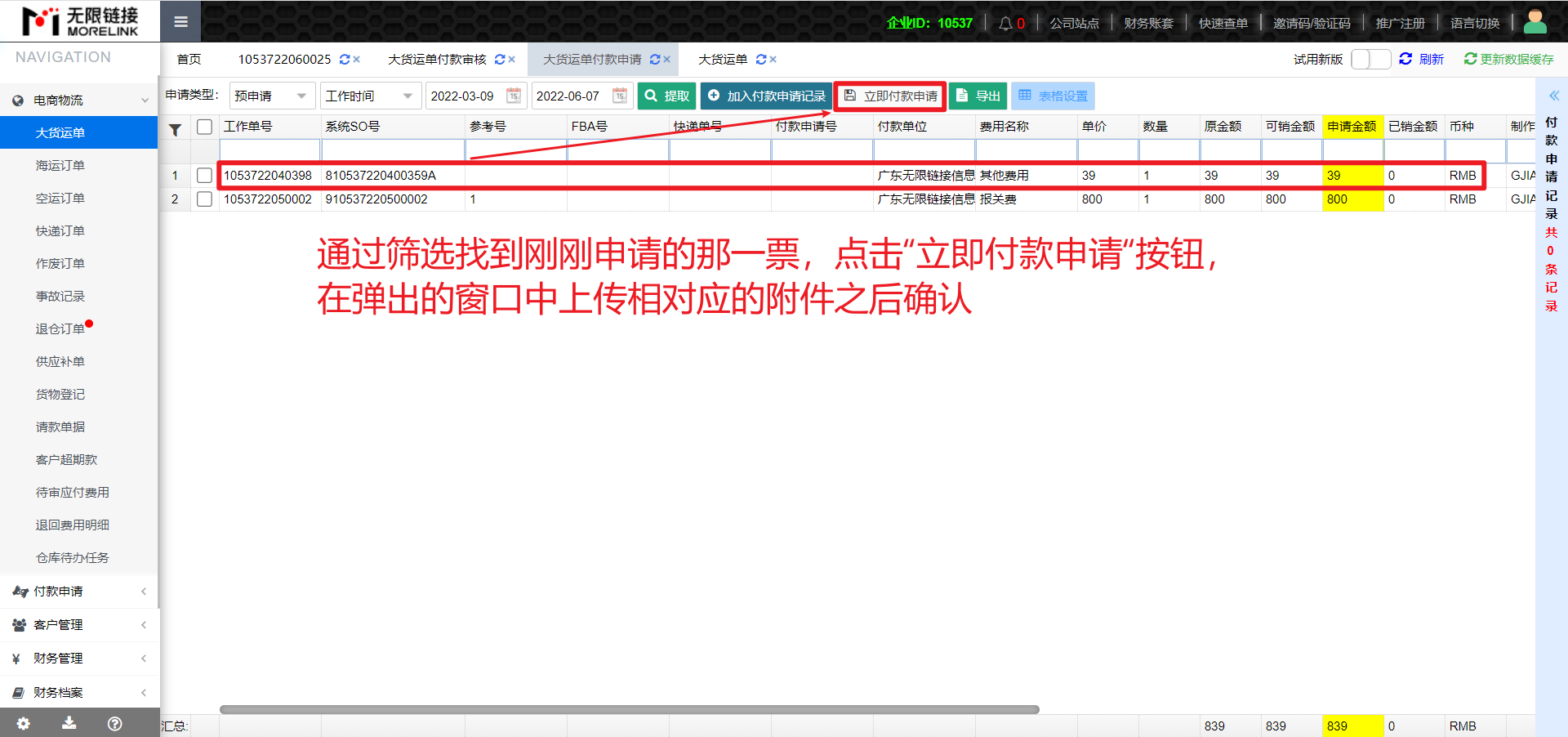Open the settings gear in the sidebar footer
1568x737 pixels.
pyautogui.click(x=23, y=723)
